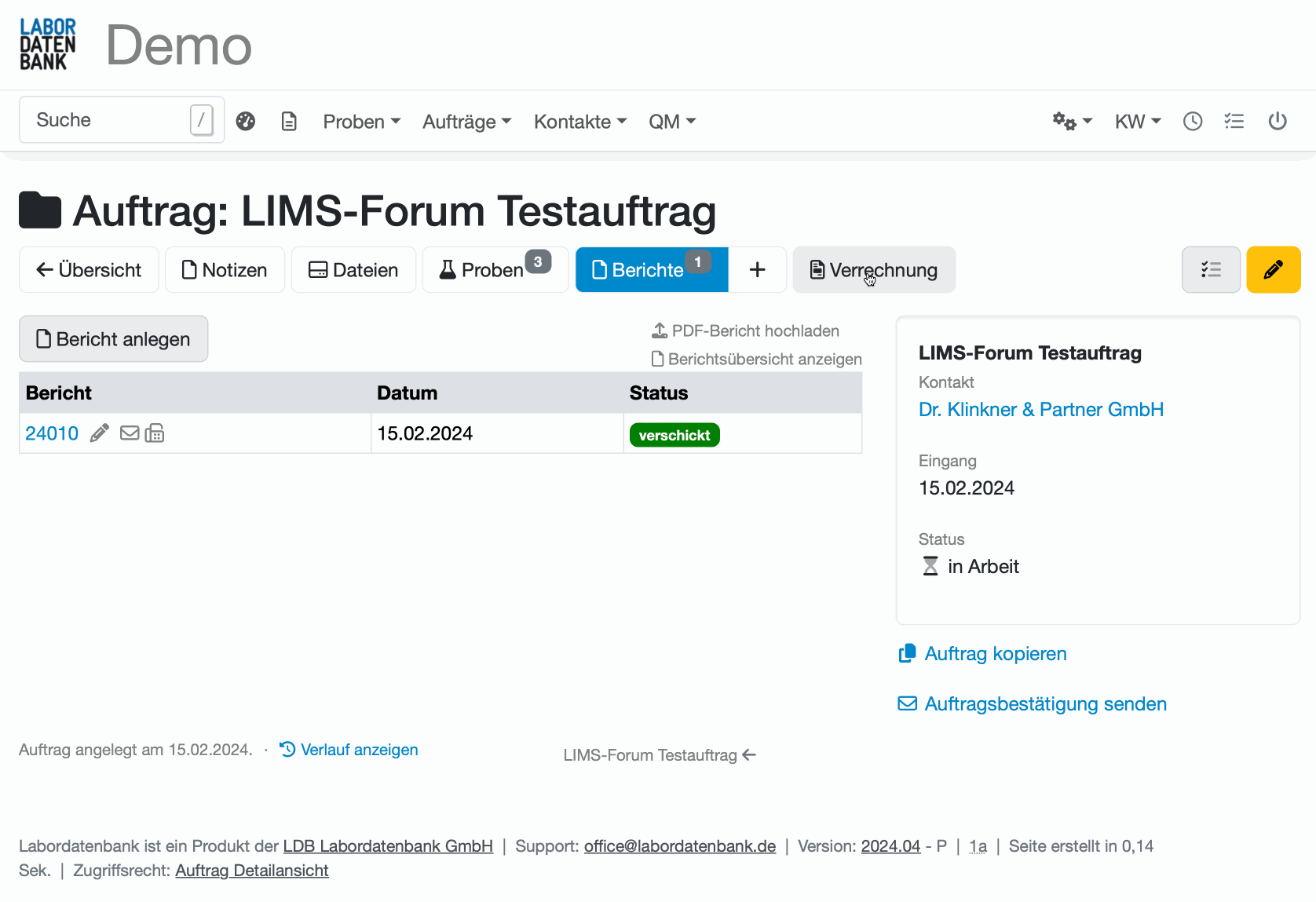Edit report 24010 with the pencil icon

click(99, 433)
